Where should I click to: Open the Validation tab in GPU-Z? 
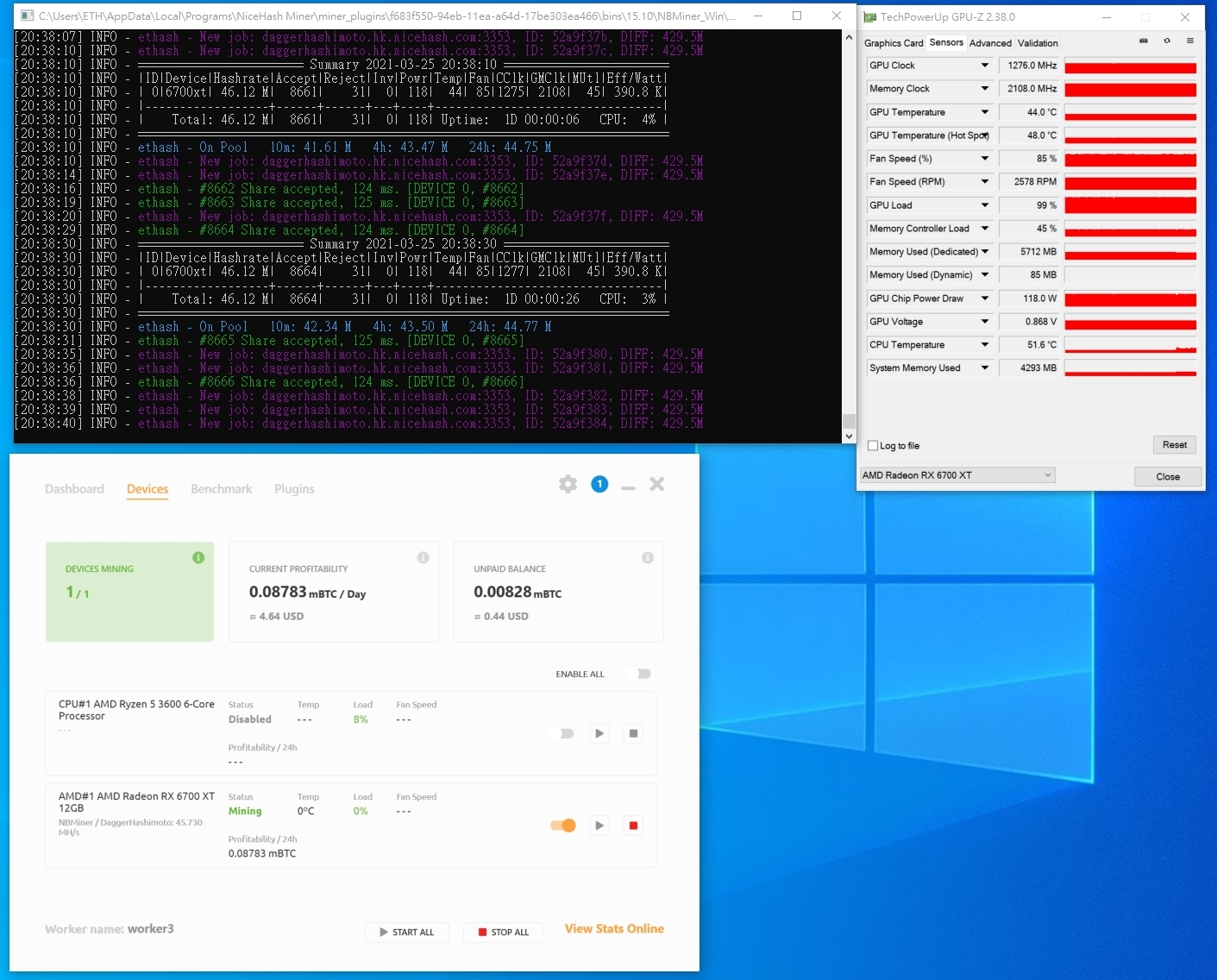[1038, 43]
